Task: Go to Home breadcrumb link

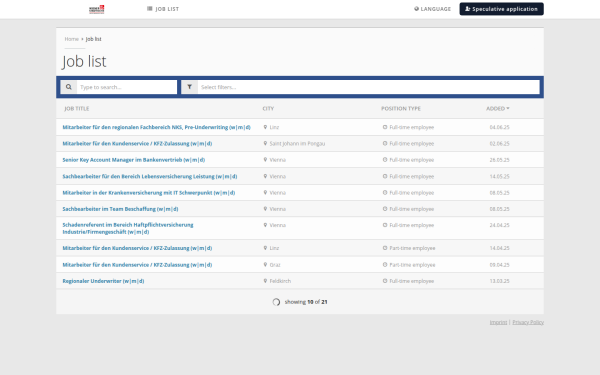Action: click(x=72, y=39)
